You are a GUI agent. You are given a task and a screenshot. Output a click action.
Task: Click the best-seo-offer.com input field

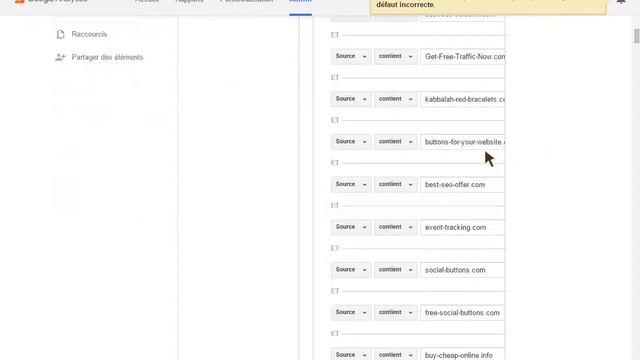pyautogui.click(x=462, y=184)
